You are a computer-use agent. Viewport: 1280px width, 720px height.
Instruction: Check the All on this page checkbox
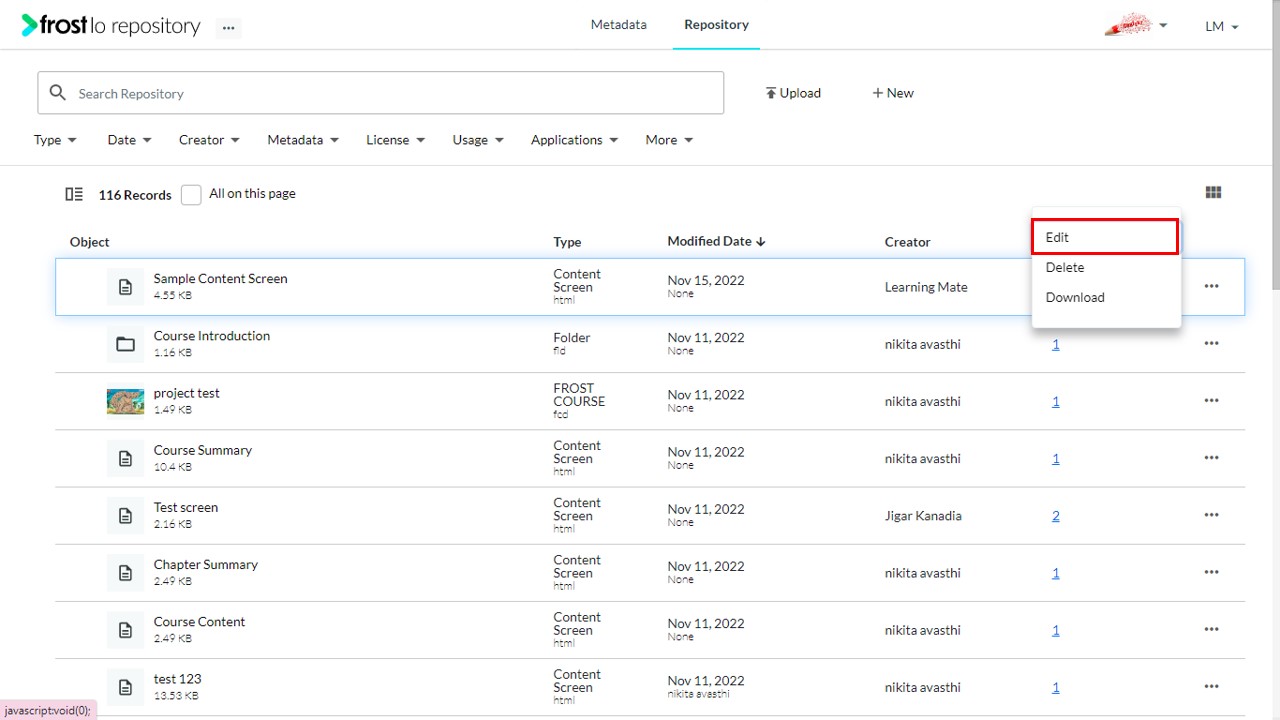(191, 195)
